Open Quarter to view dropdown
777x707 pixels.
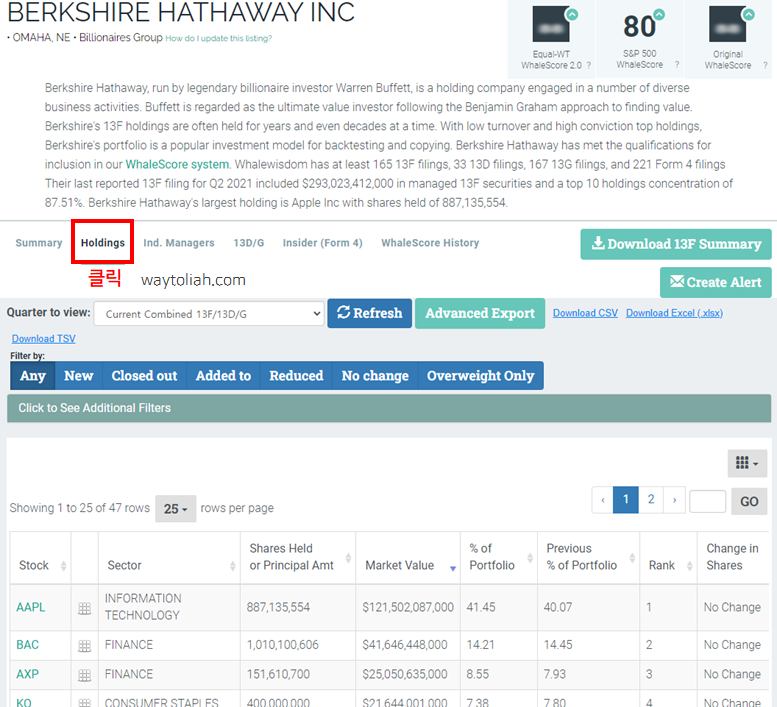[209, 314]
